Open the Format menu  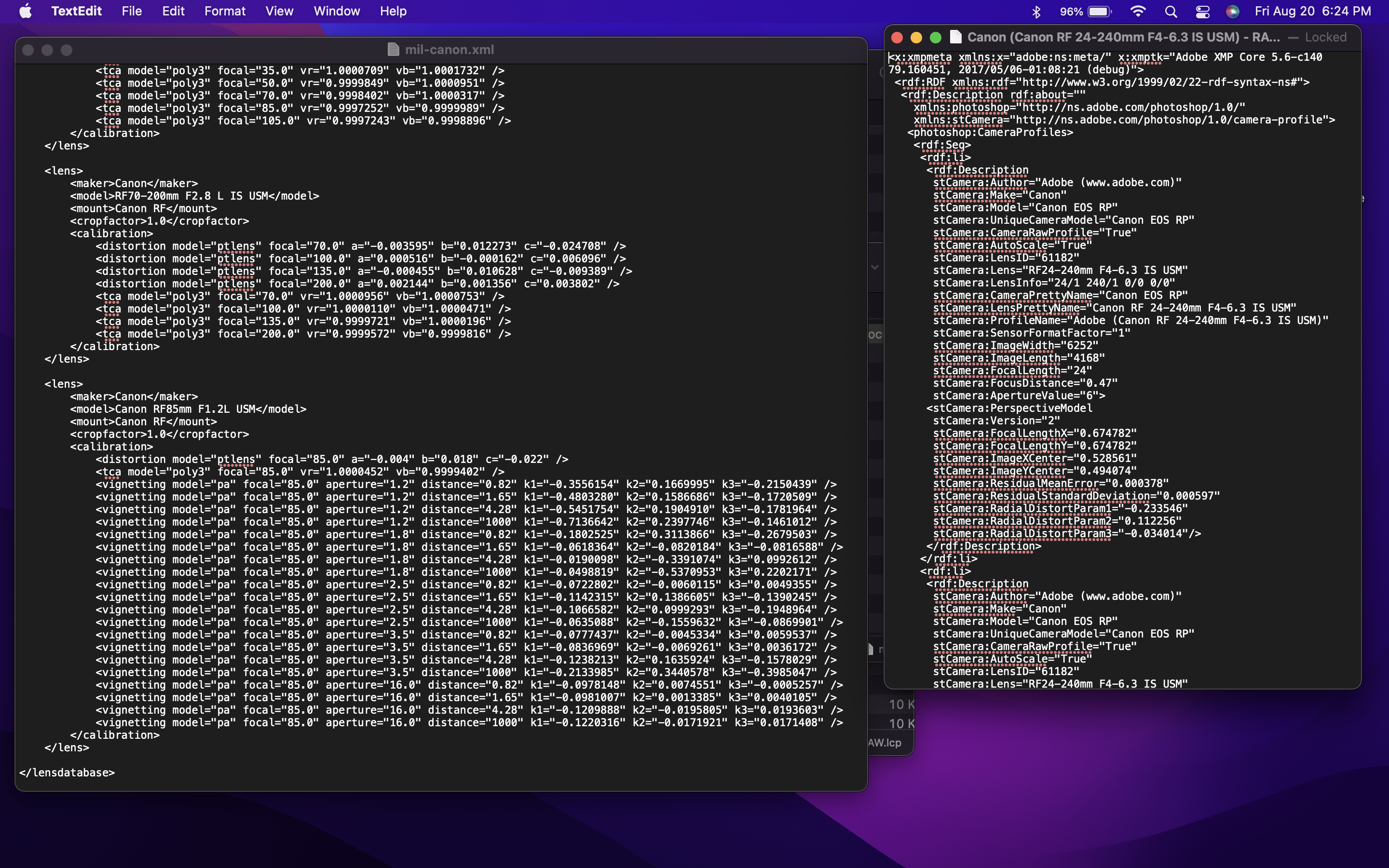click(225, 11)
